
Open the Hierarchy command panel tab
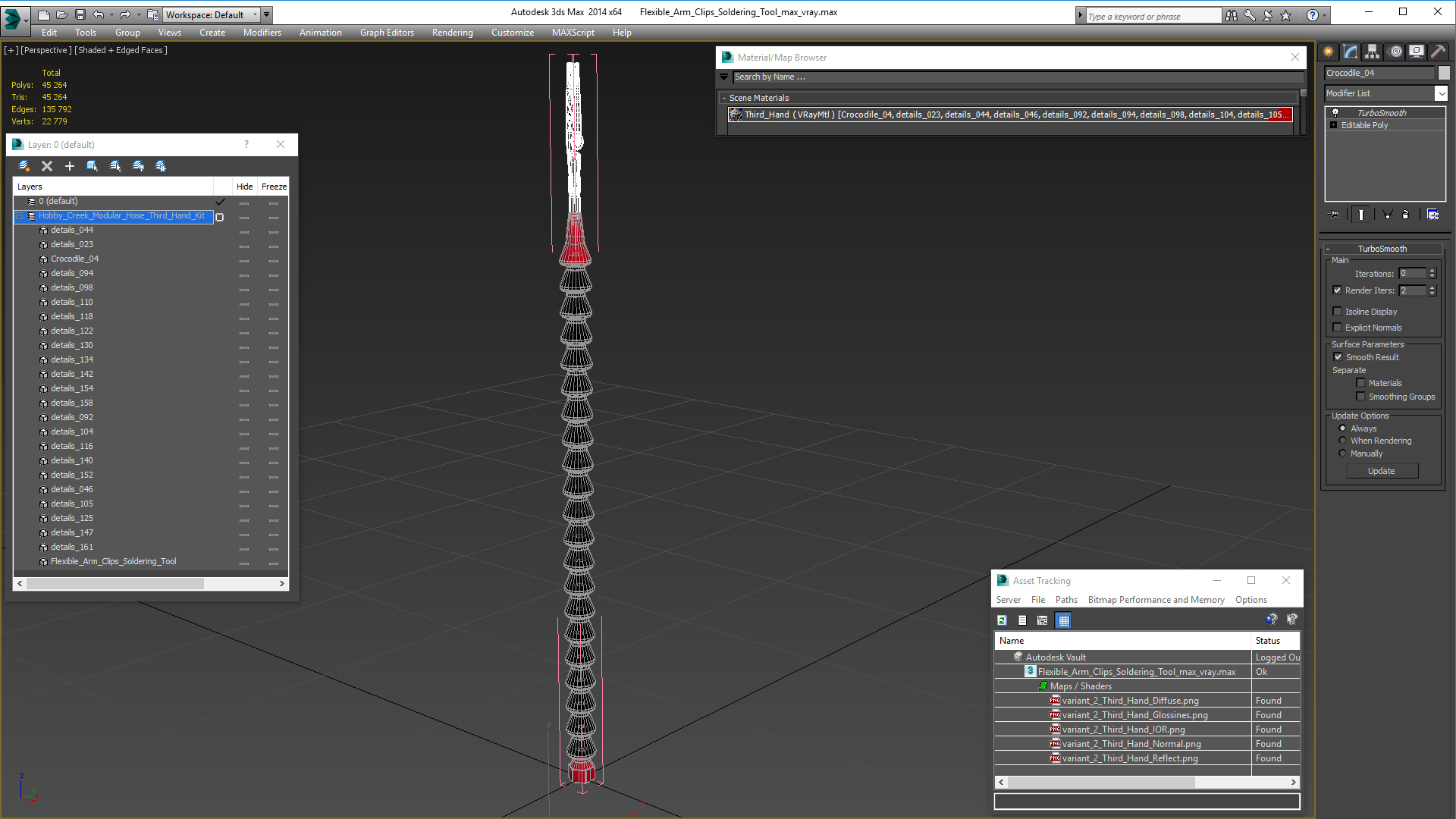click(x=1373, y=52)
